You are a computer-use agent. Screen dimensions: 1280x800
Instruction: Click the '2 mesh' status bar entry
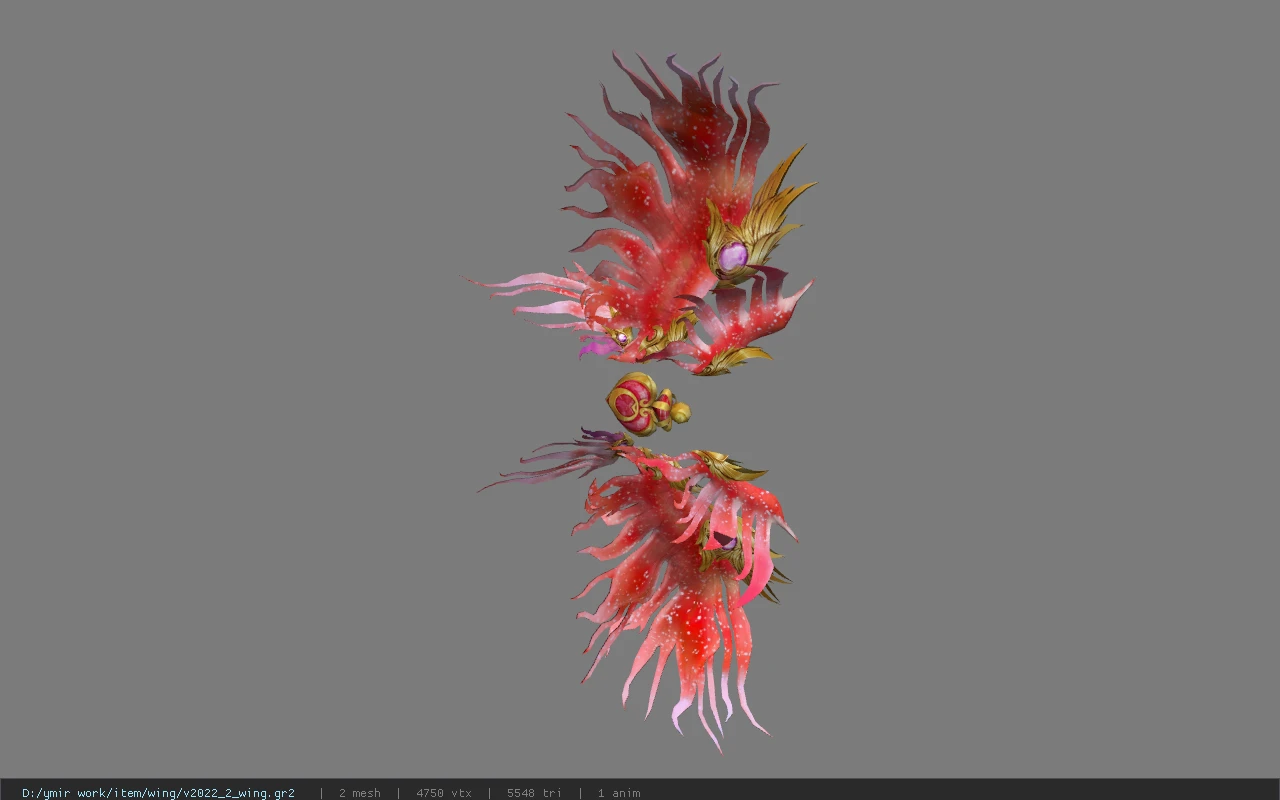(x=359, y=793)
